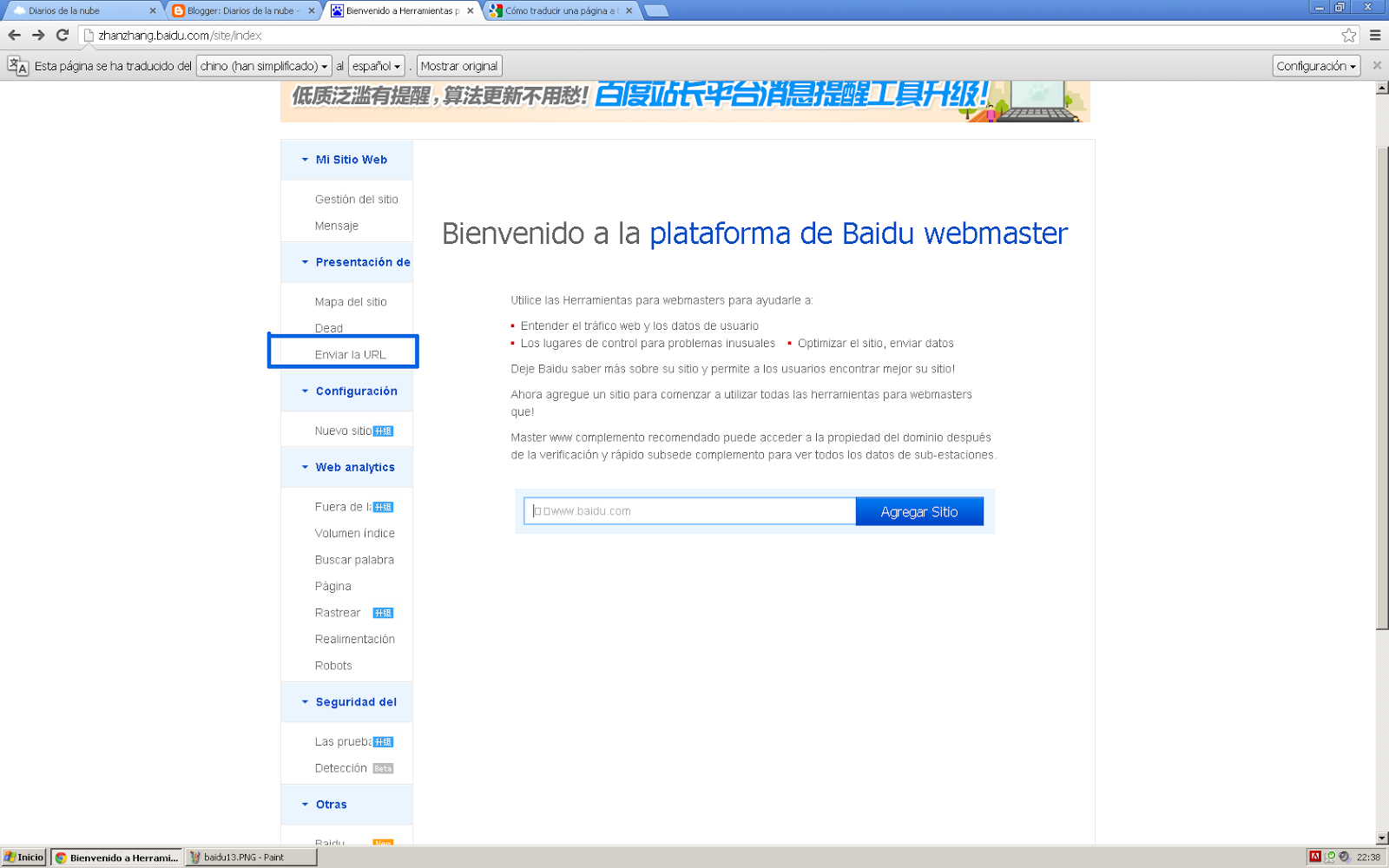The height and width of the screenshot is (868, 1389).
Task: Open 'Página' sidebar link
Action: click(332, 587)
